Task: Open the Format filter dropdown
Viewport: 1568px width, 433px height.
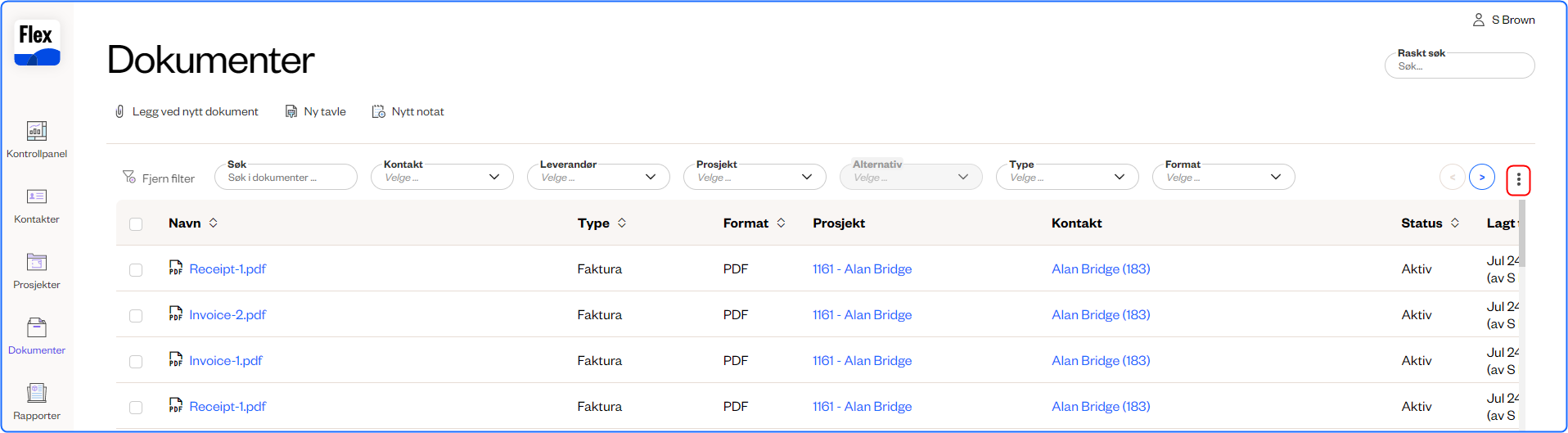Action: 1223,177
